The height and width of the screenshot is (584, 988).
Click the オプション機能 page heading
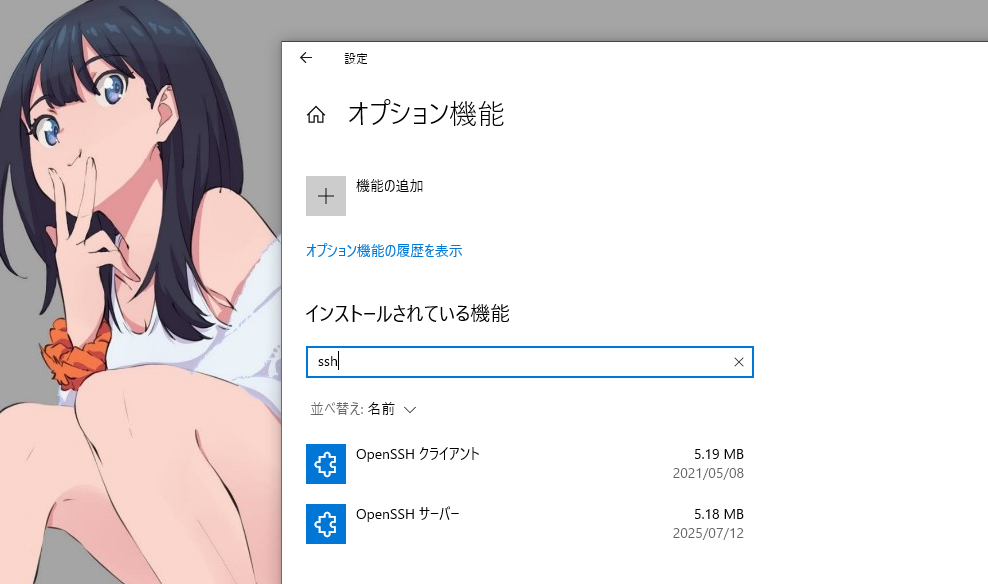[425, 114]
